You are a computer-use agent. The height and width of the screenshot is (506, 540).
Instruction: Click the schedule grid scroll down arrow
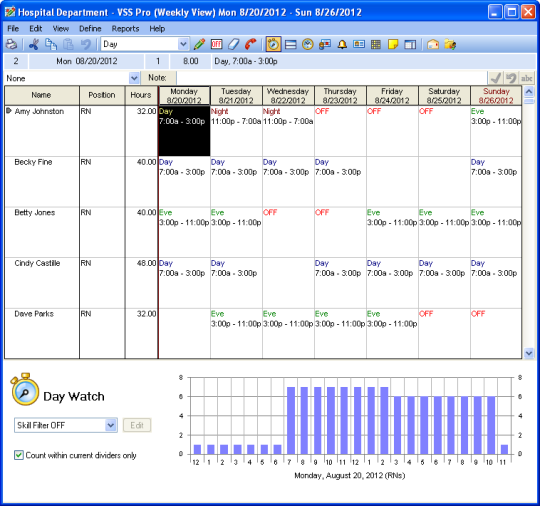click(529, 353)
